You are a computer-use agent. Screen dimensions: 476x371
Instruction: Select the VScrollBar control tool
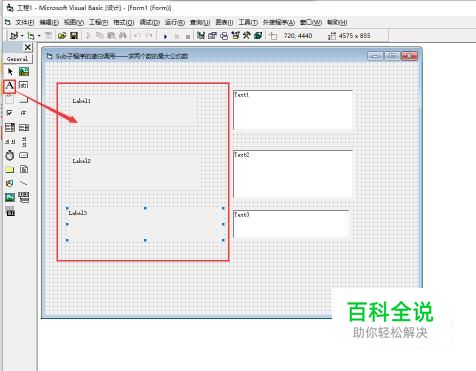[x=24, y=141]
